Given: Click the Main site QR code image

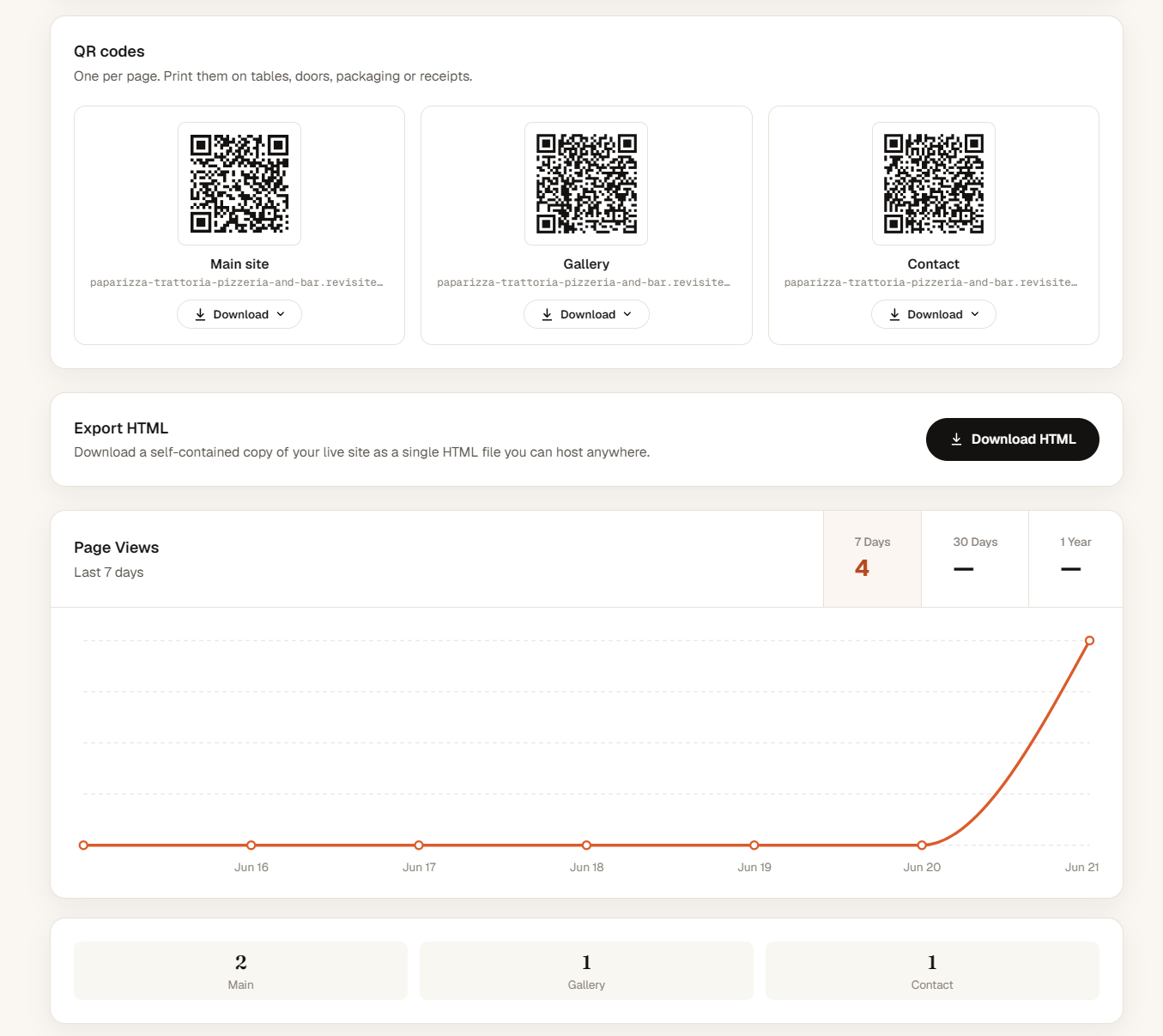Looking at the screenshot, I should click(239, 184).
